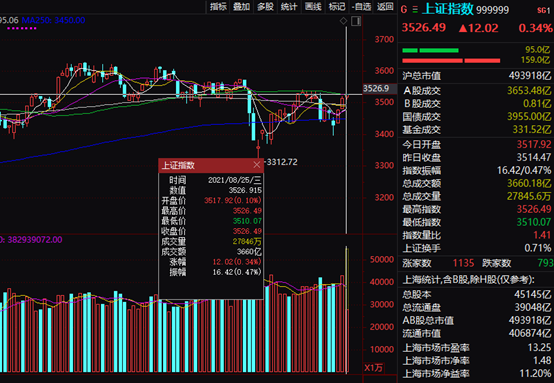
Task: Click the popup 振幅 16.42(0.47%)
Action: pos(237,272)
